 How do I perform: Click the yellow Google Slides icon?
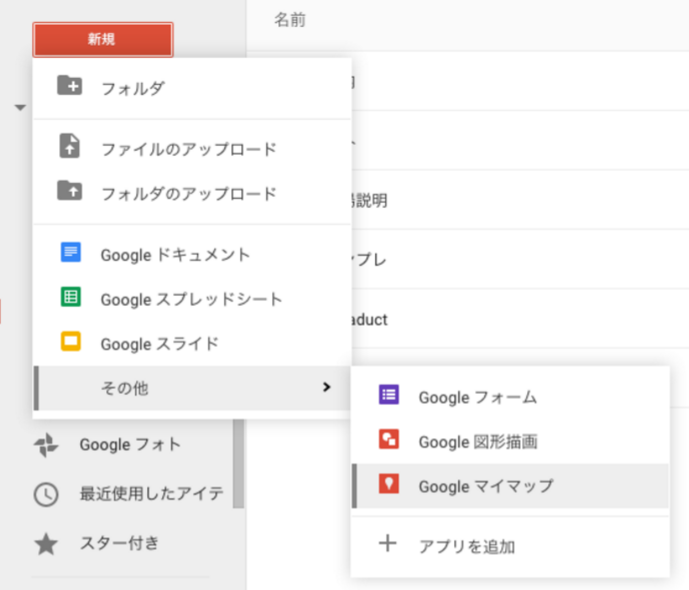[70, 341]
